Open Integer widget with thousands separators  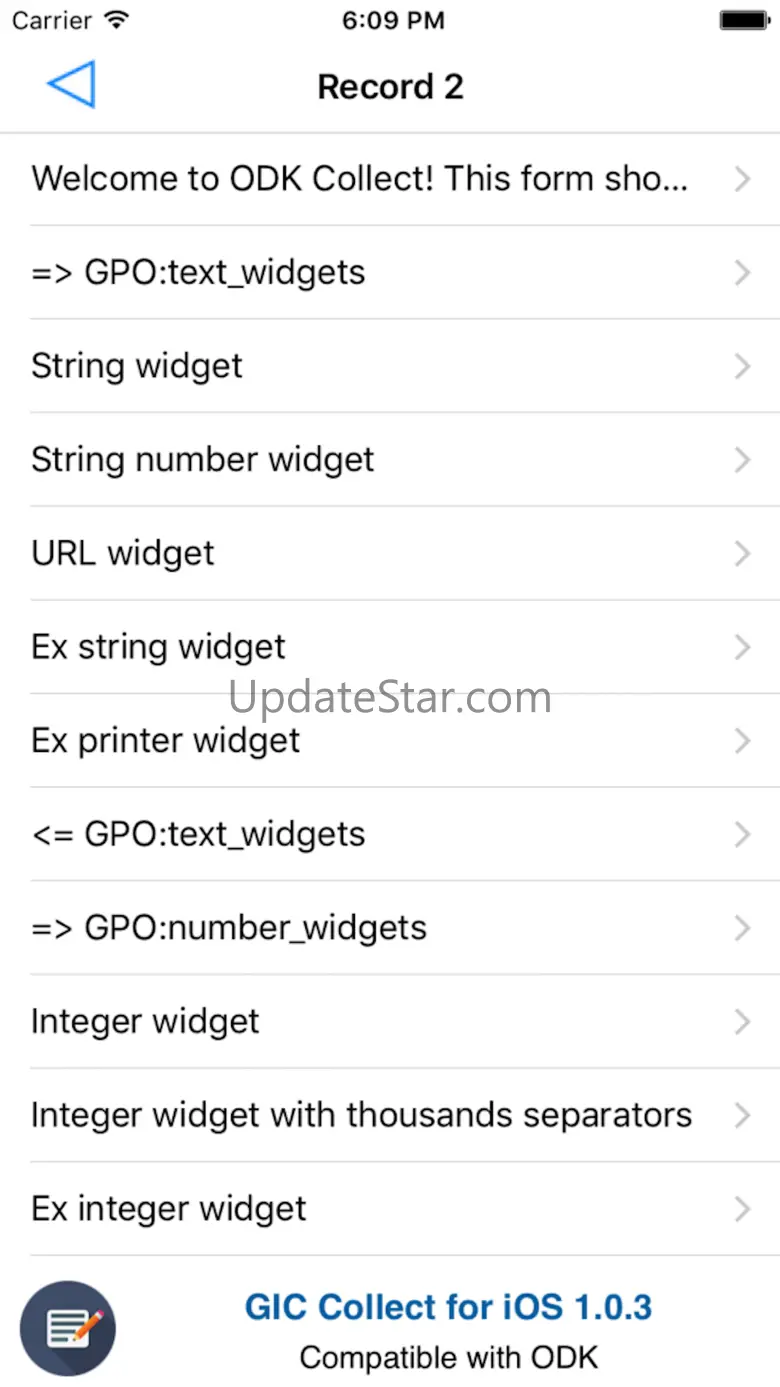point(361,1115)
